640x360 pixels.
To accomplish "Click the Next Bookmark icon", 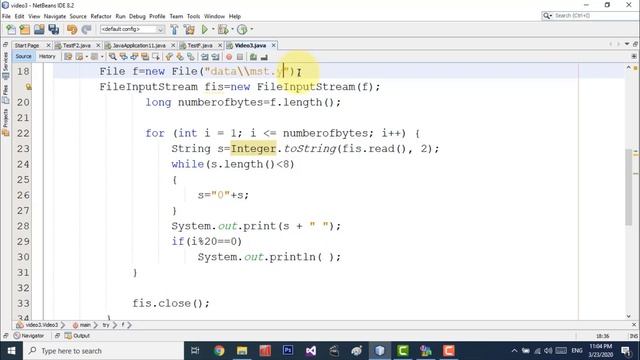I will pyautogui.click(x=180, y=57).
